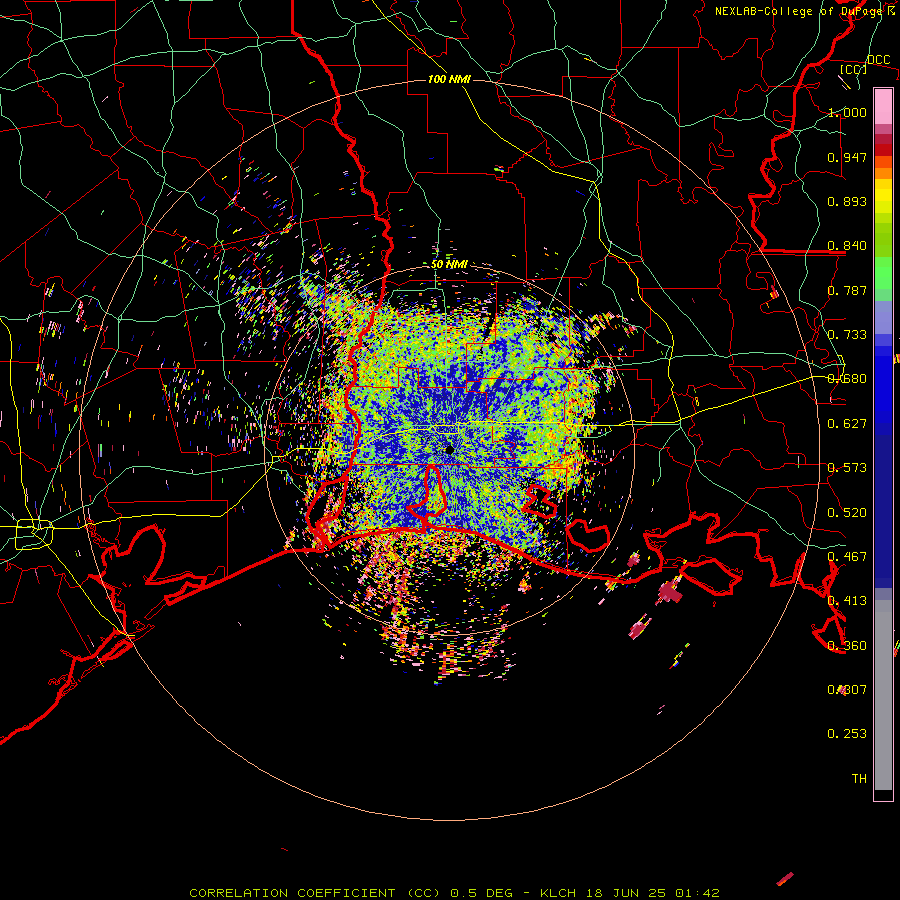
Task: Click the 100 NMI range ring label
Action: click(449, 79)
